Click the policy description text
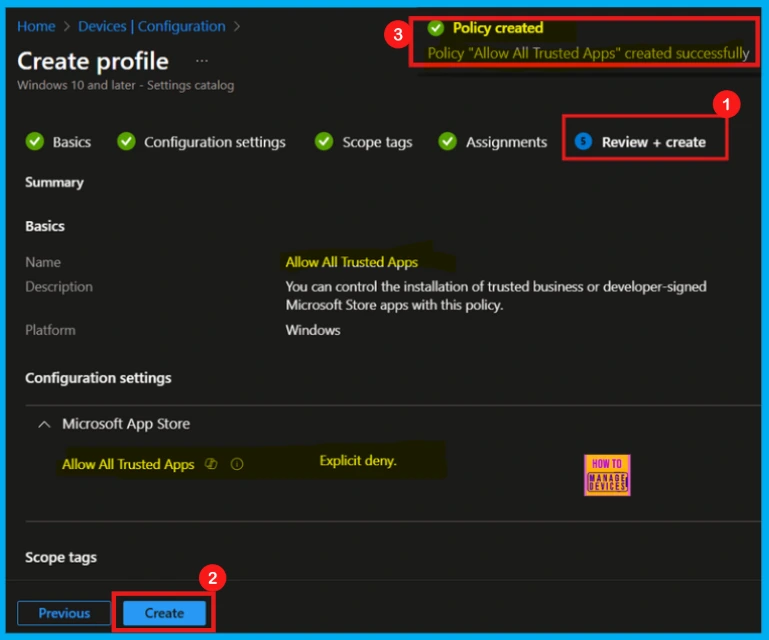The height and width of the screenshot is (640, 769). click(x=496, y=296)
